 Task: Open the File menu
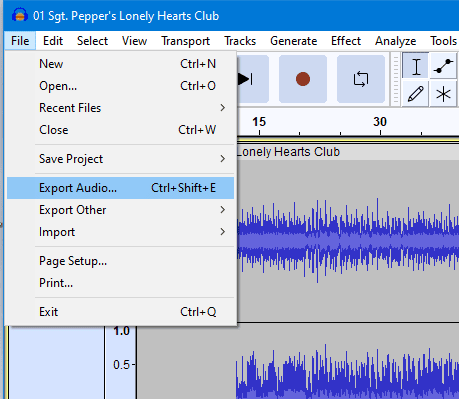(x=20, y=41)
